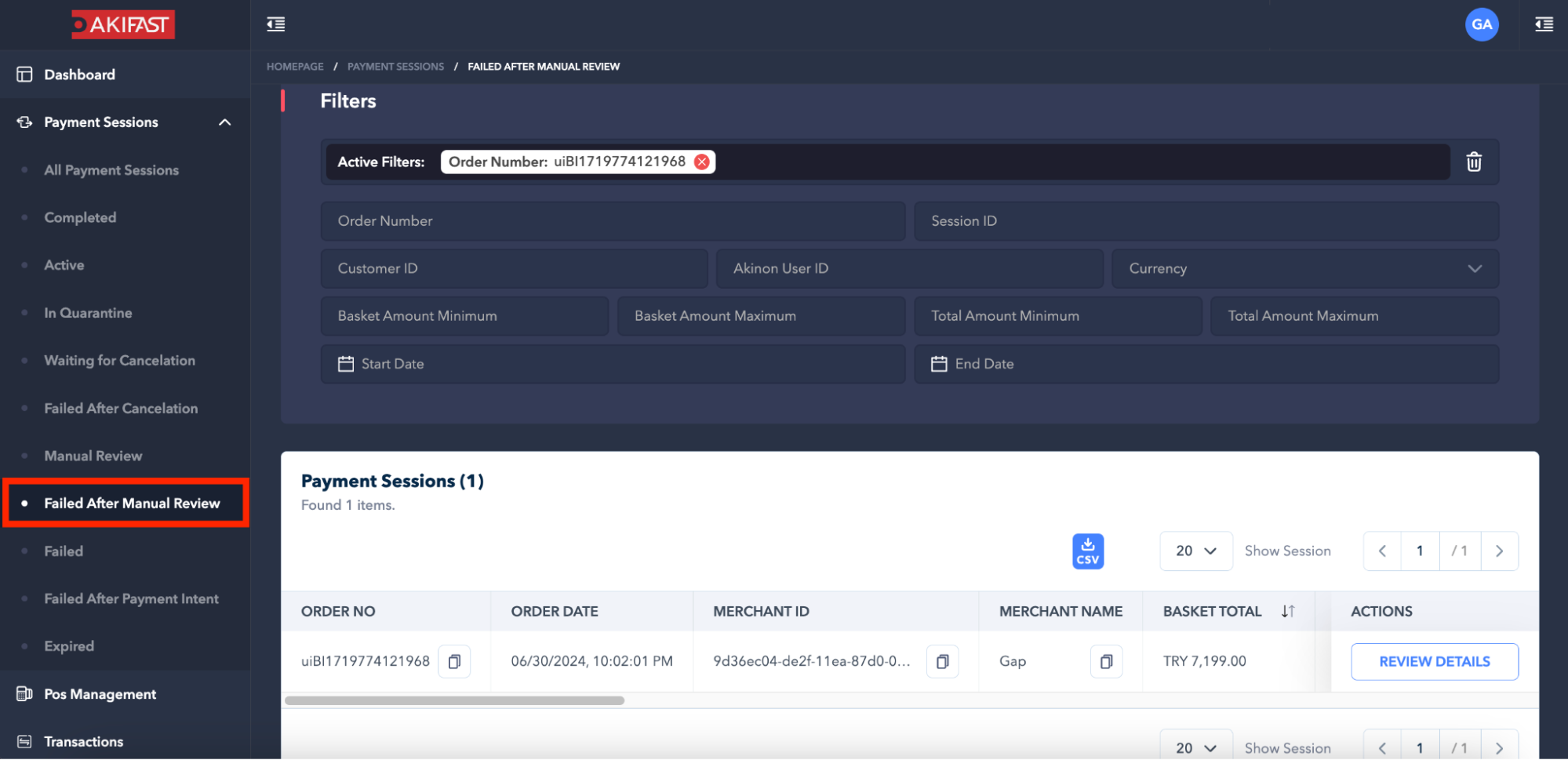
Task: Open the Manual Review sessions list
Action: [93, 456]
